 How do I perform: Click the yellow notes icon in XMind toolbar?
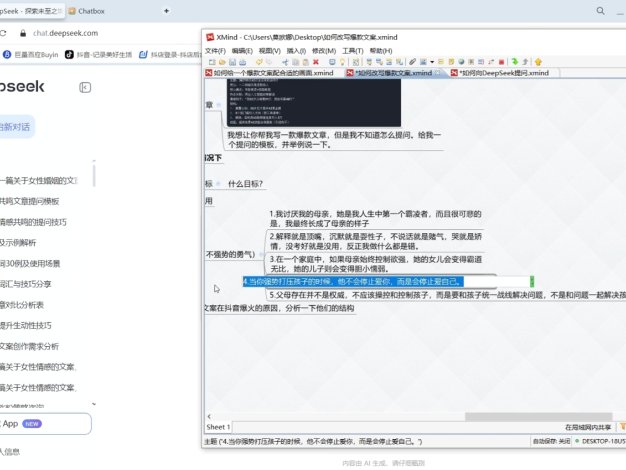[451, 62]
